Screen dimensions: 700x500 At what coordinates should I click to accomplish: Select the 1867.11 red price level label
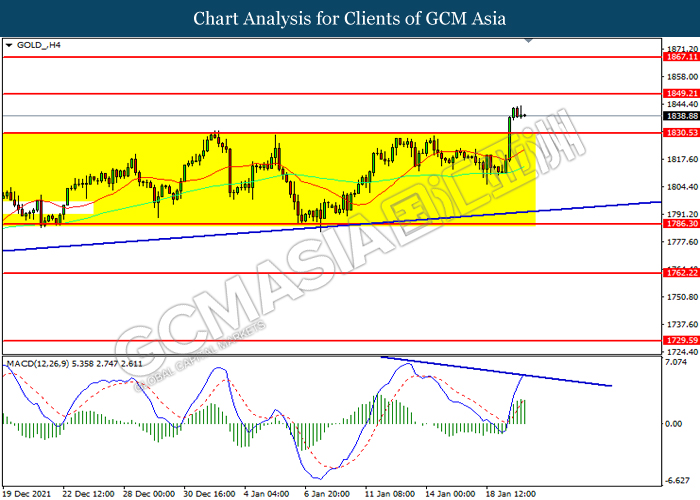click(681, 57)
